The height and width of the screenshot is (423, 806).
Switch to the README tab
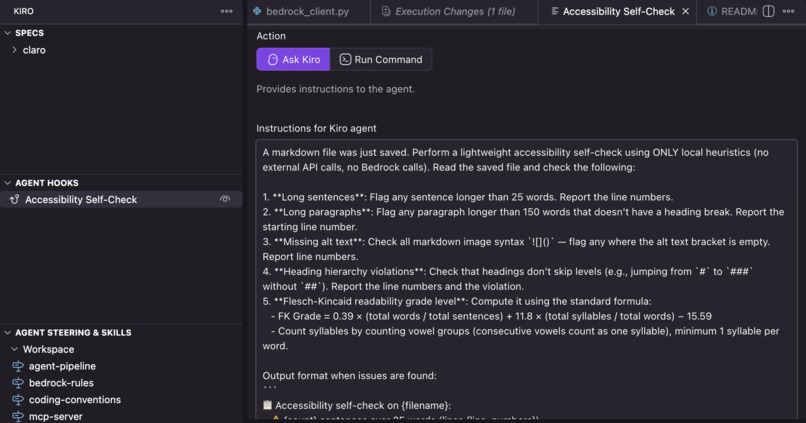(738, 11)
